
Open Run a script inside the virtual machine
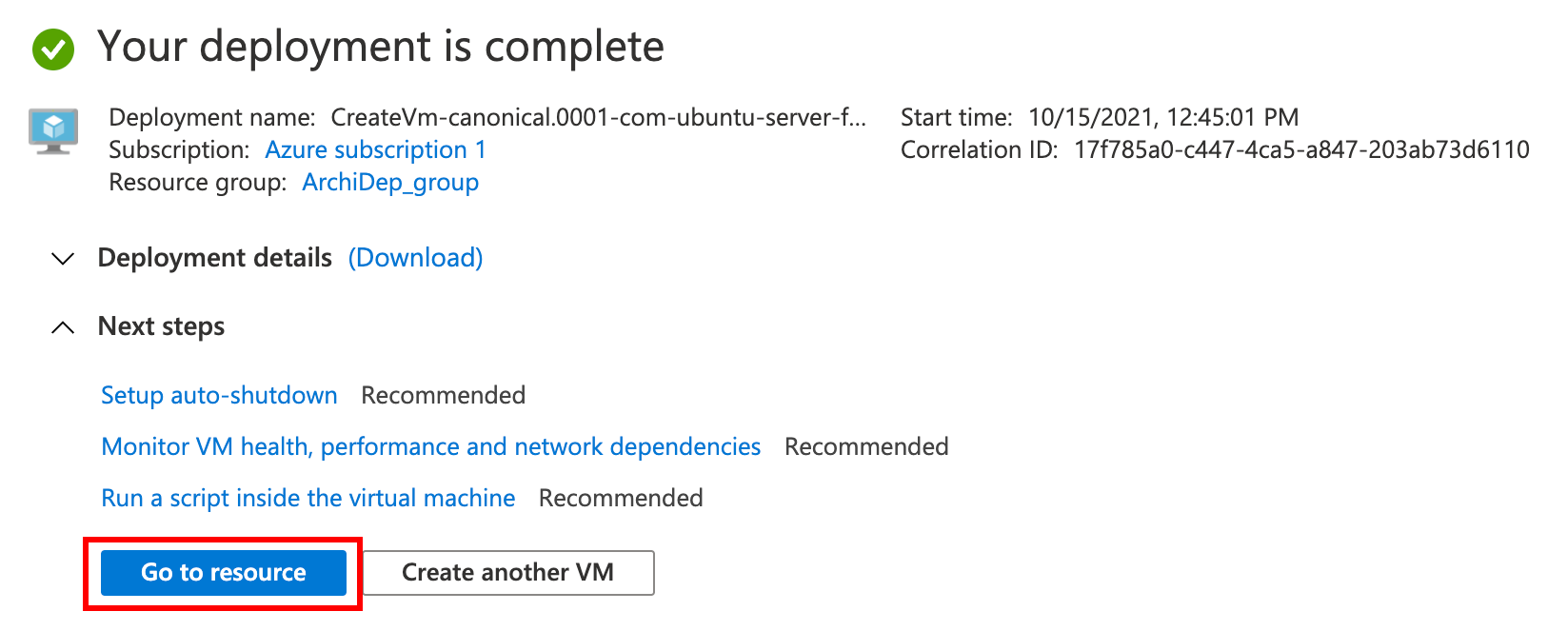[308, 498]
